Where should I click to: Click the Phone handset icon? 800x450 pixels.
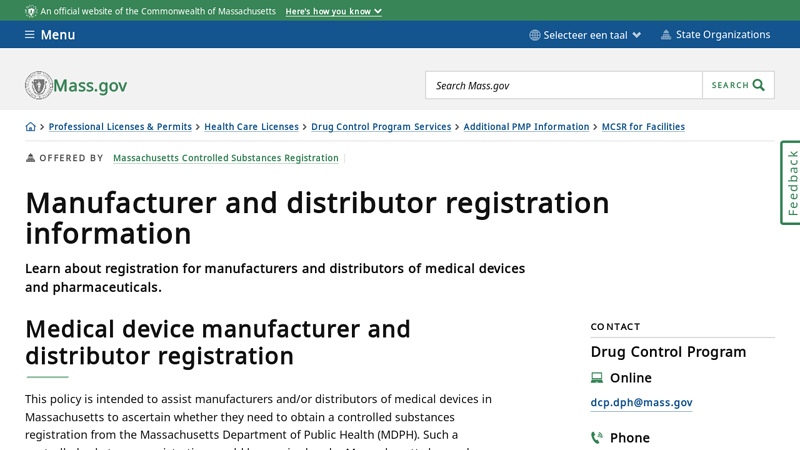596,438
